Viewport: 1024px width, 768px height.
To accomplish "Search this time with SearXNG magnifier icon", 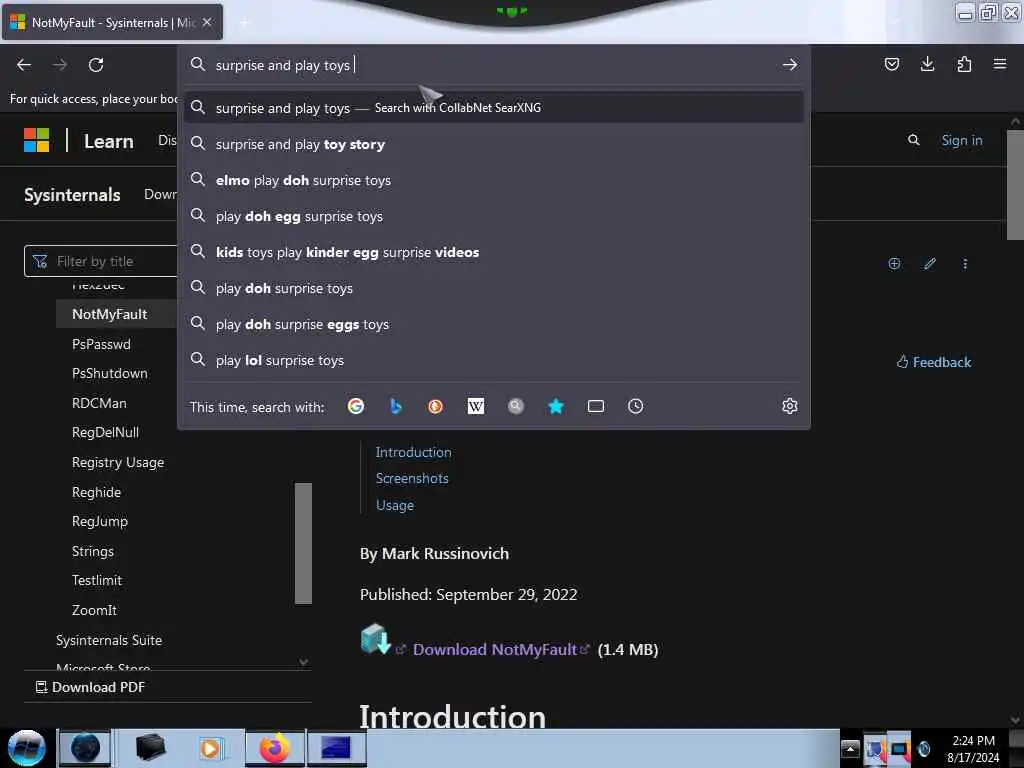I will click(x=516, y=406).
